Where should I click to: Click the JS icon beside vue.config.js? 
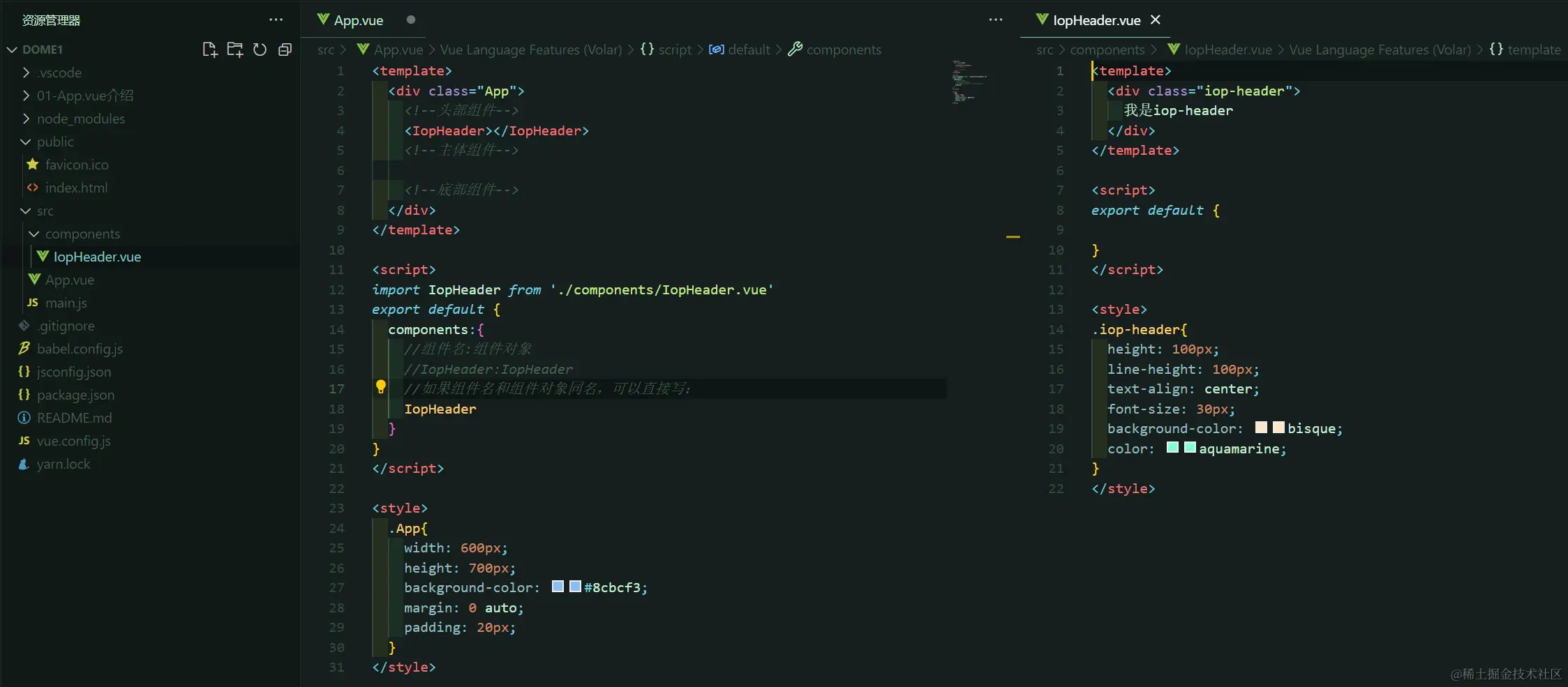pyautogui.click(x=24, y=441)
